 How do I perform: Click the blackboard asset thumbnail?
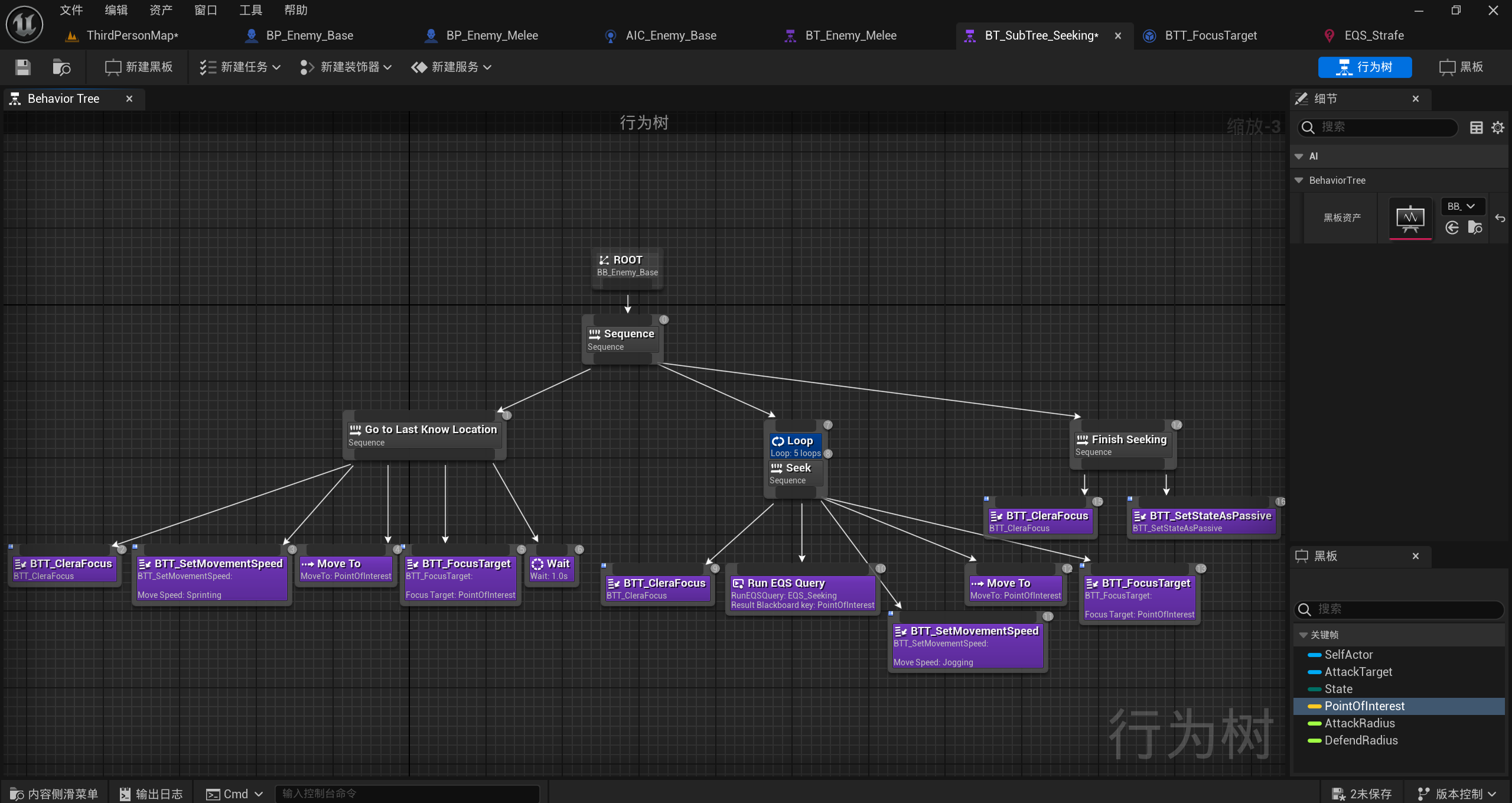[1410, 219]
